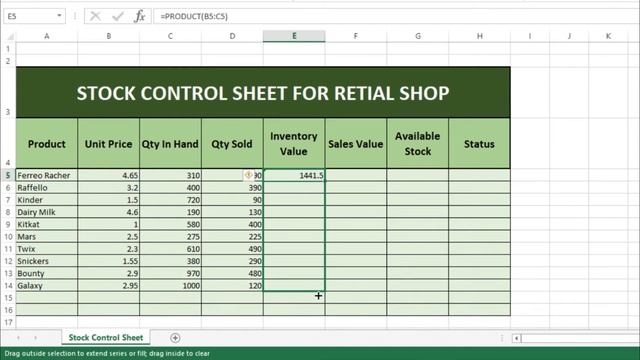This screenshot has width=640, height=360.
Task: Click the unit price 2.95 cell
Action: [109, 285]
